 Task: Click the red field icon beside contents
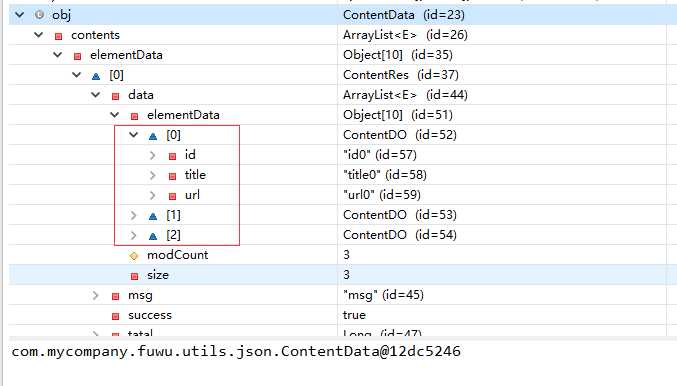pos(58,36)
